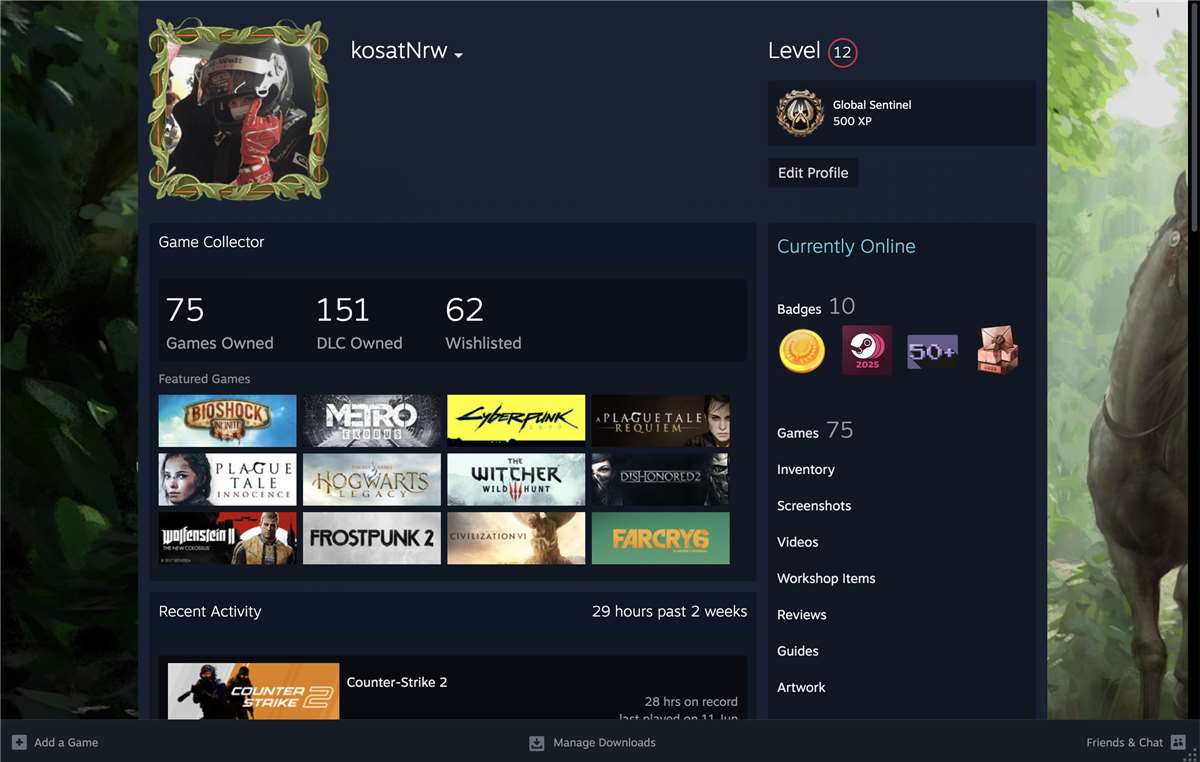The height and width of the screenshot is (762, 1200).
Task: Select the Hogwarts Legacy featured game
Action: coord(372,479)
